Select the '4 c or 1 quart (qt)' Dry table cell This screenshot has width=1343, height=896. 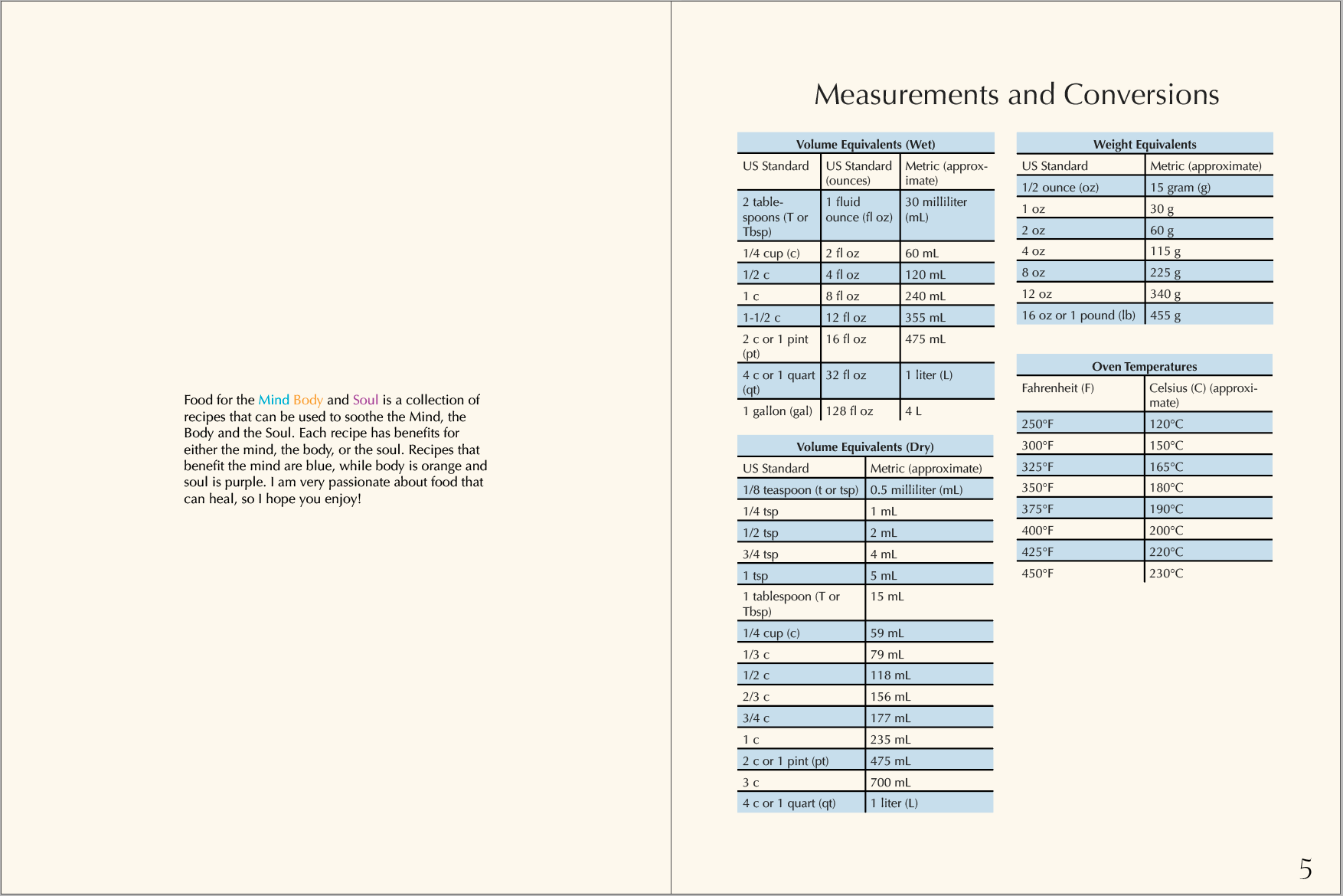pos(801,803)
